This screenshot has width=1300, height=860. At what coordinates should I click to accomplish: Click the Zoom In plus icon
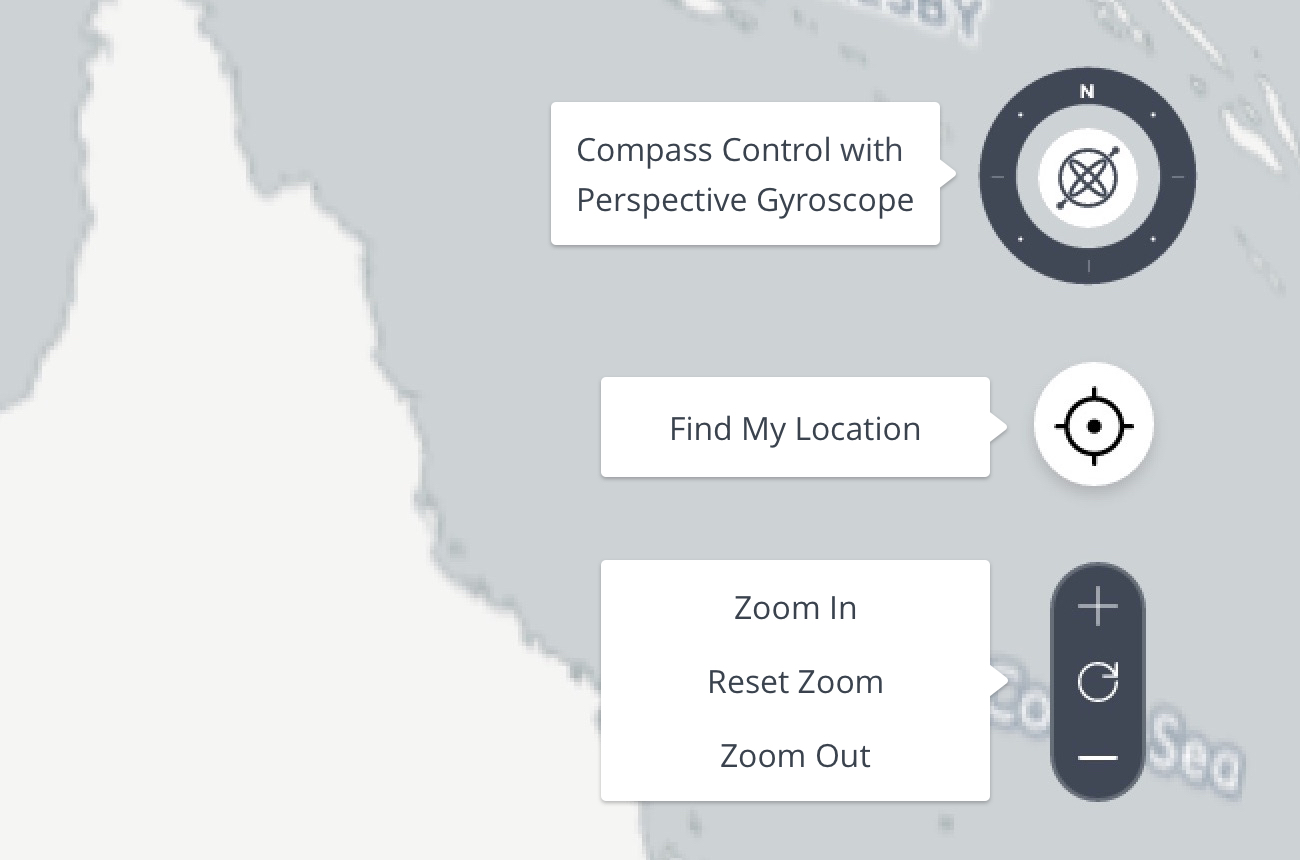(1097, 604)
